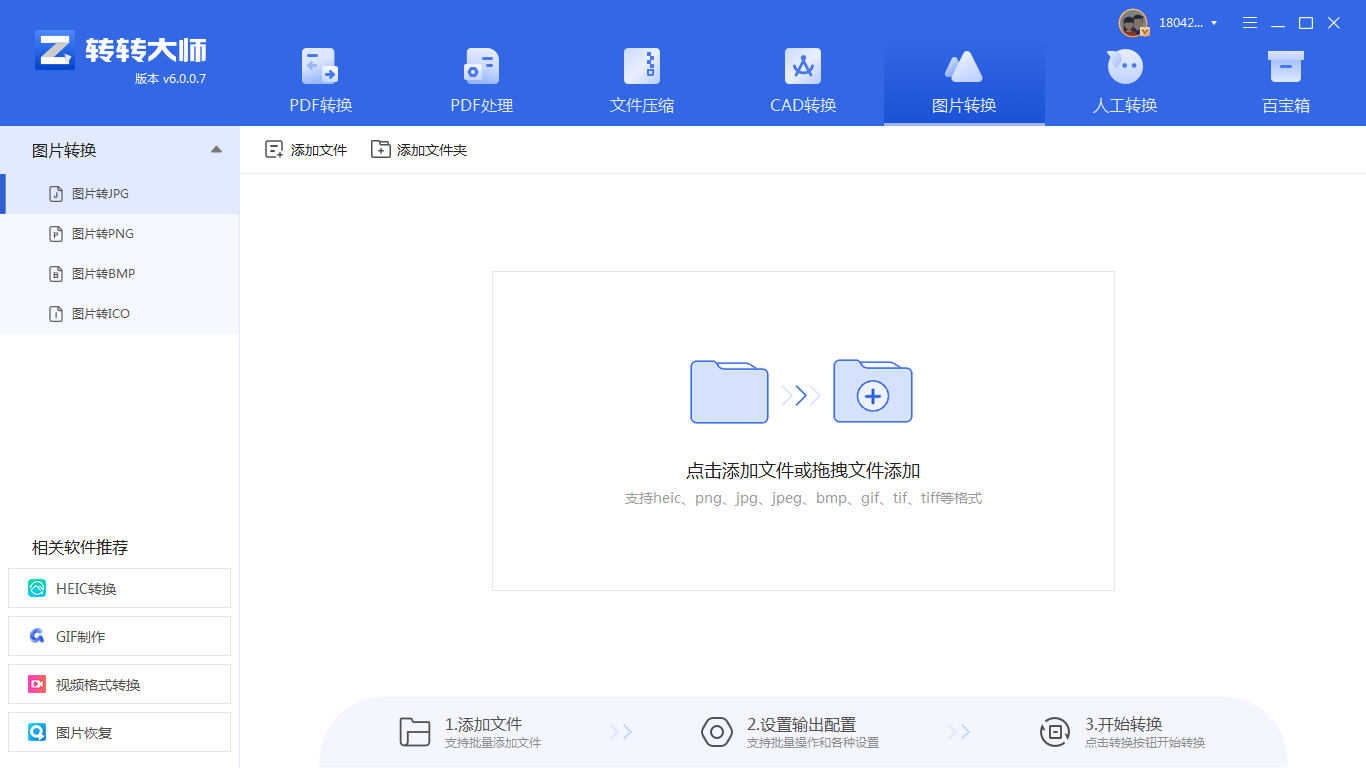Switch to the CAD转换 tab

(x=803, y=82)
